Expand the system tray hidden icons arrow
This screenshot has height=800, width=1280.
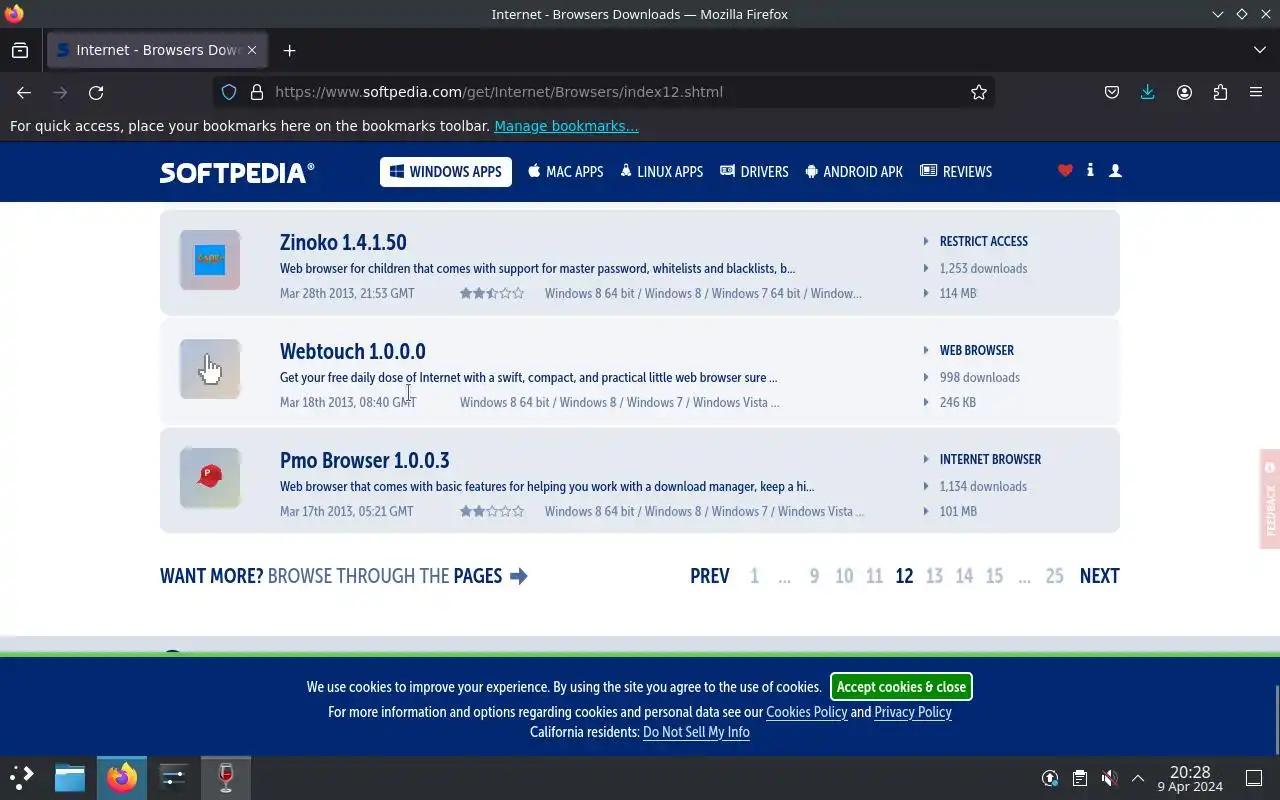pyautogui.click(x=1138, y=778)
